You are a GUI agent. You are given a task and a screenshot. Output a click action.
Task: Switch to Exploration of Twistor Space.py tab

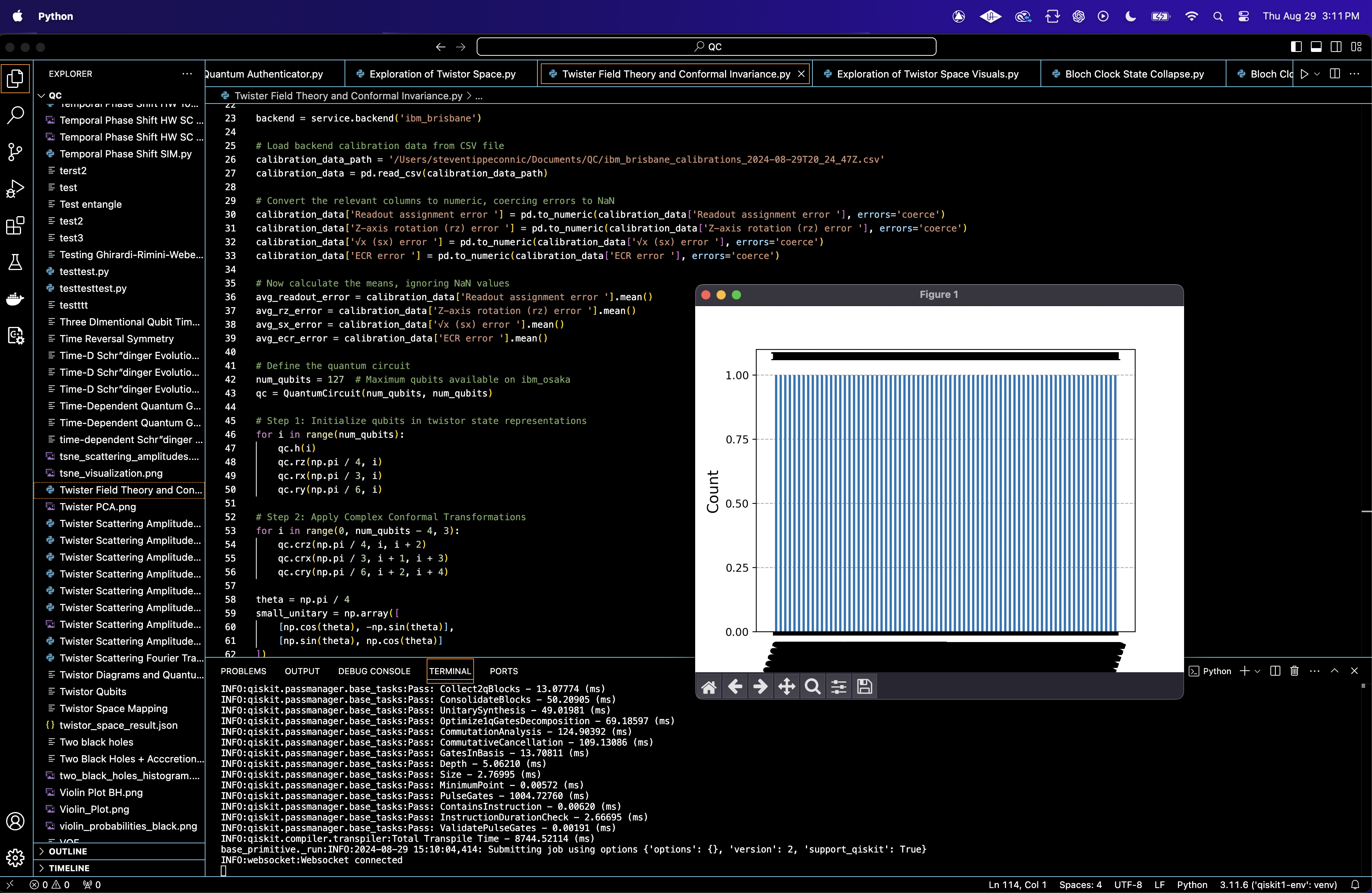(x=442, y=74)
